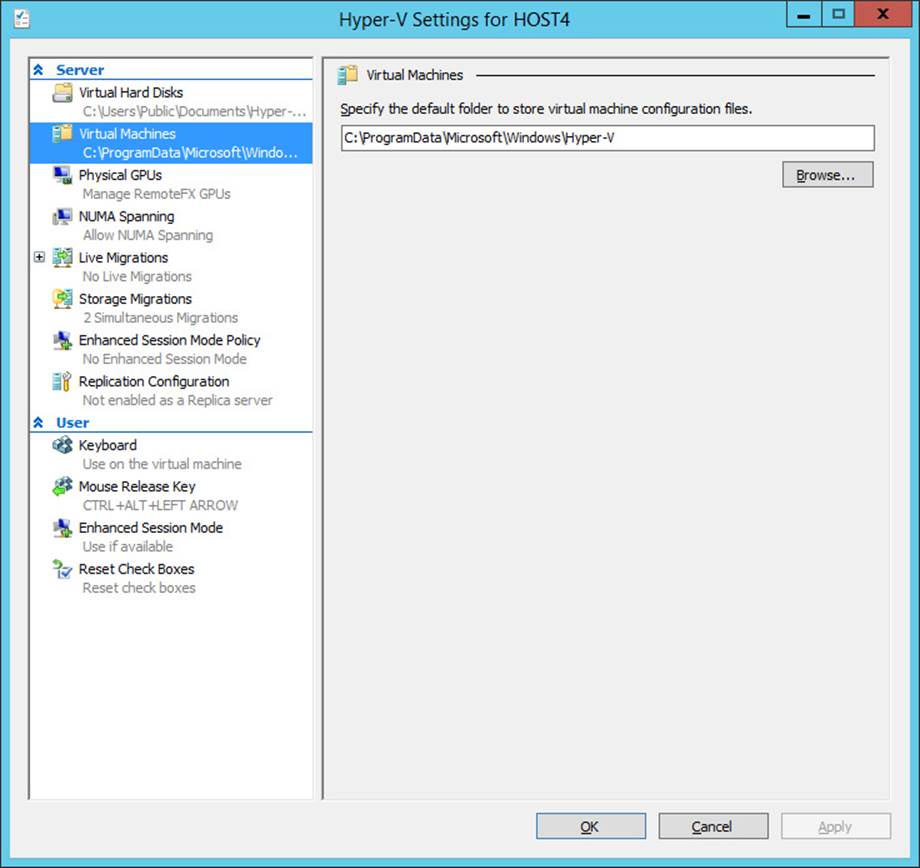
Task: Click 'Use if available' subtext
Action: (128, 547)
